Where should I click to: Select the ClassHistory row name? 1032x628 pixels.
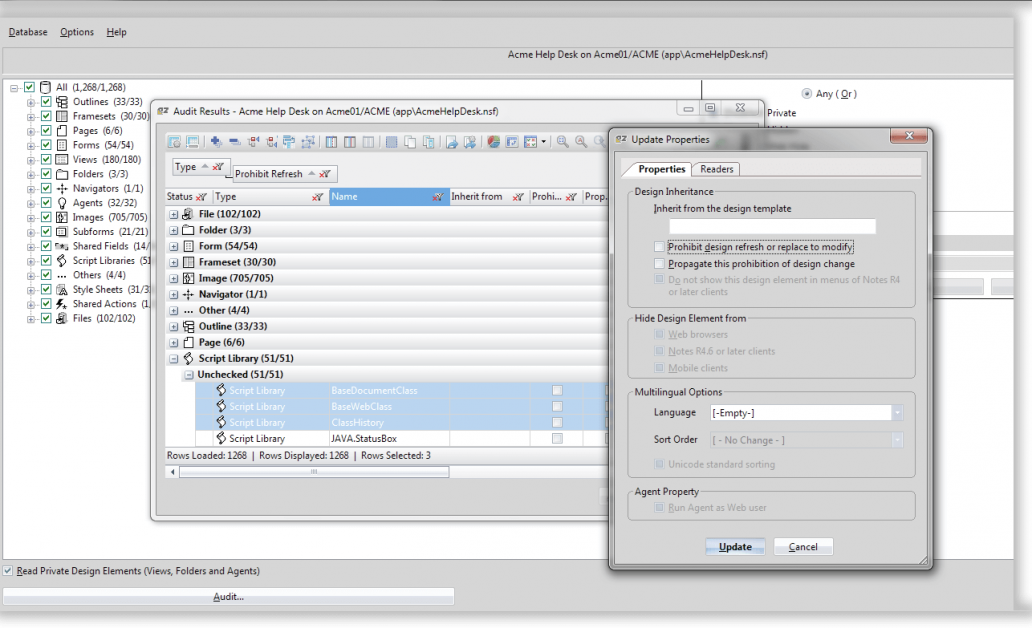[x=357, y=423]
